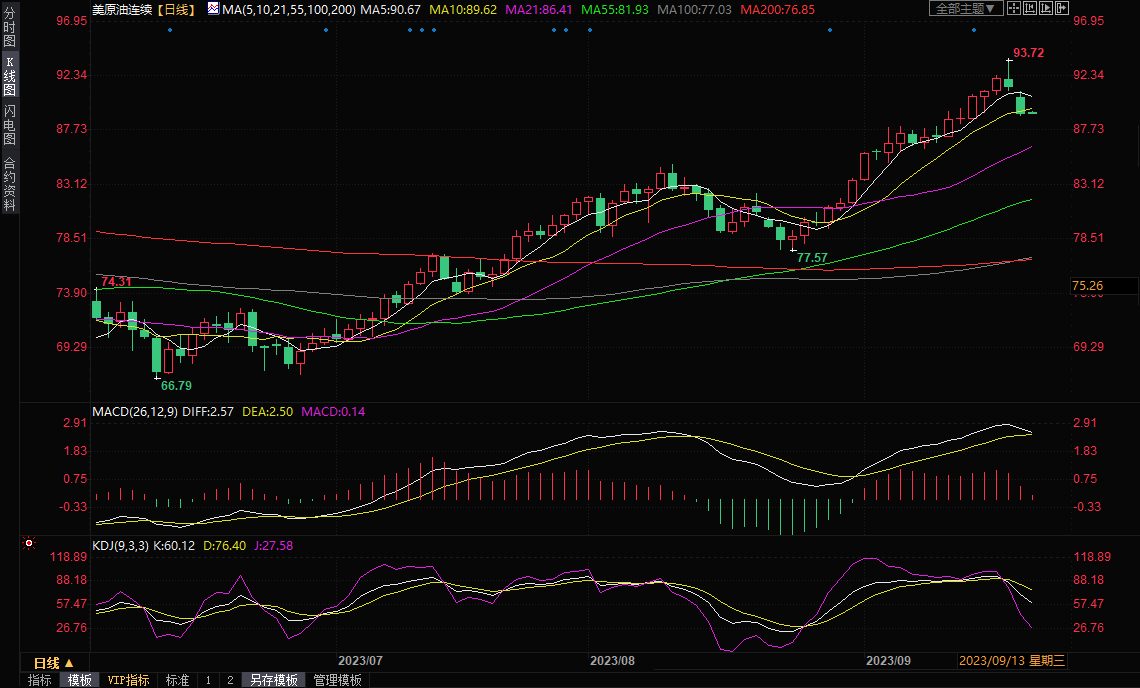Screen dimensions: 1140x688
Task: Click the red KDJ indicator marker icon
Action: click(x=29, y=545)
